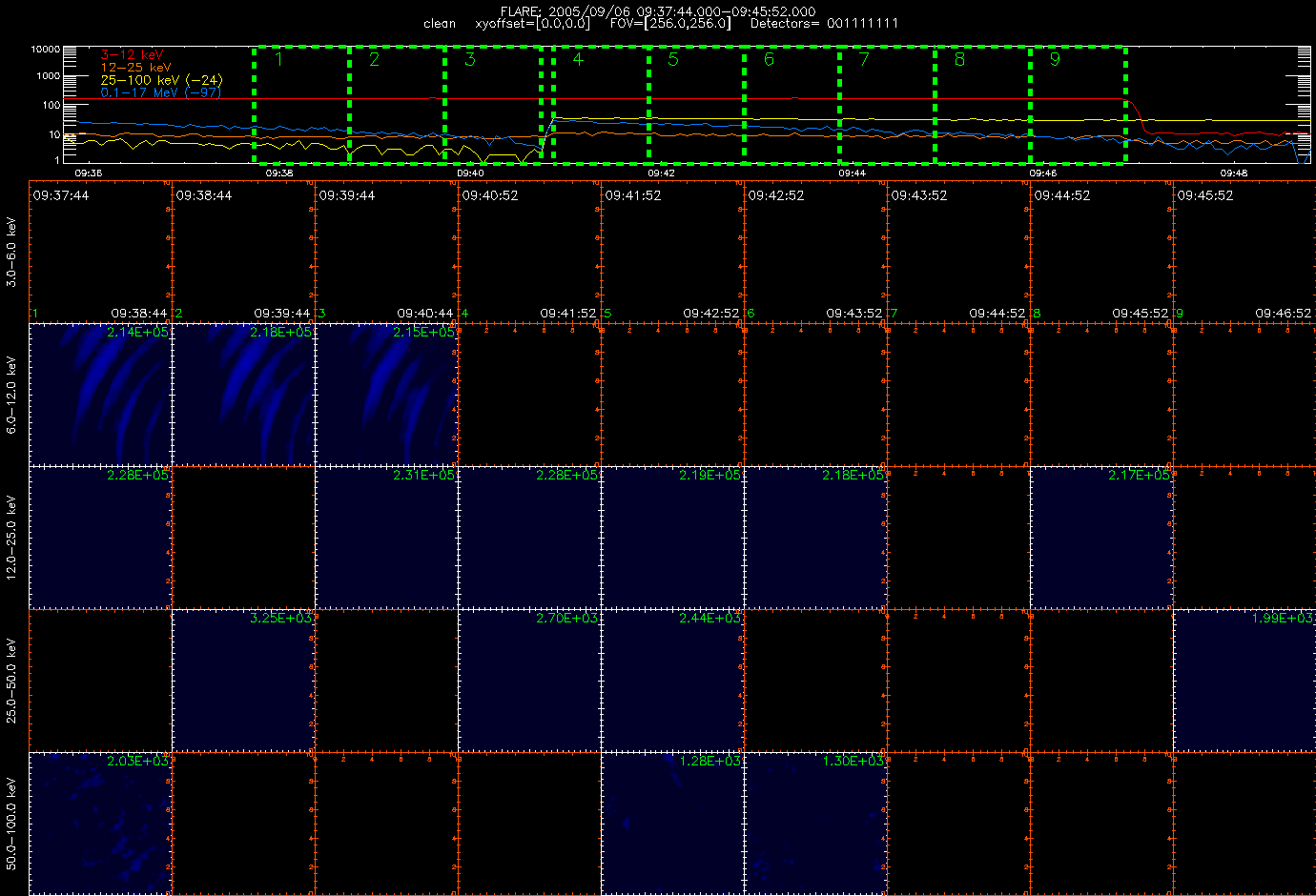The width and height of the screenshot is (1316, 896).
Task: Click the 09:48 tick label on time axis
Action: 1234,173
